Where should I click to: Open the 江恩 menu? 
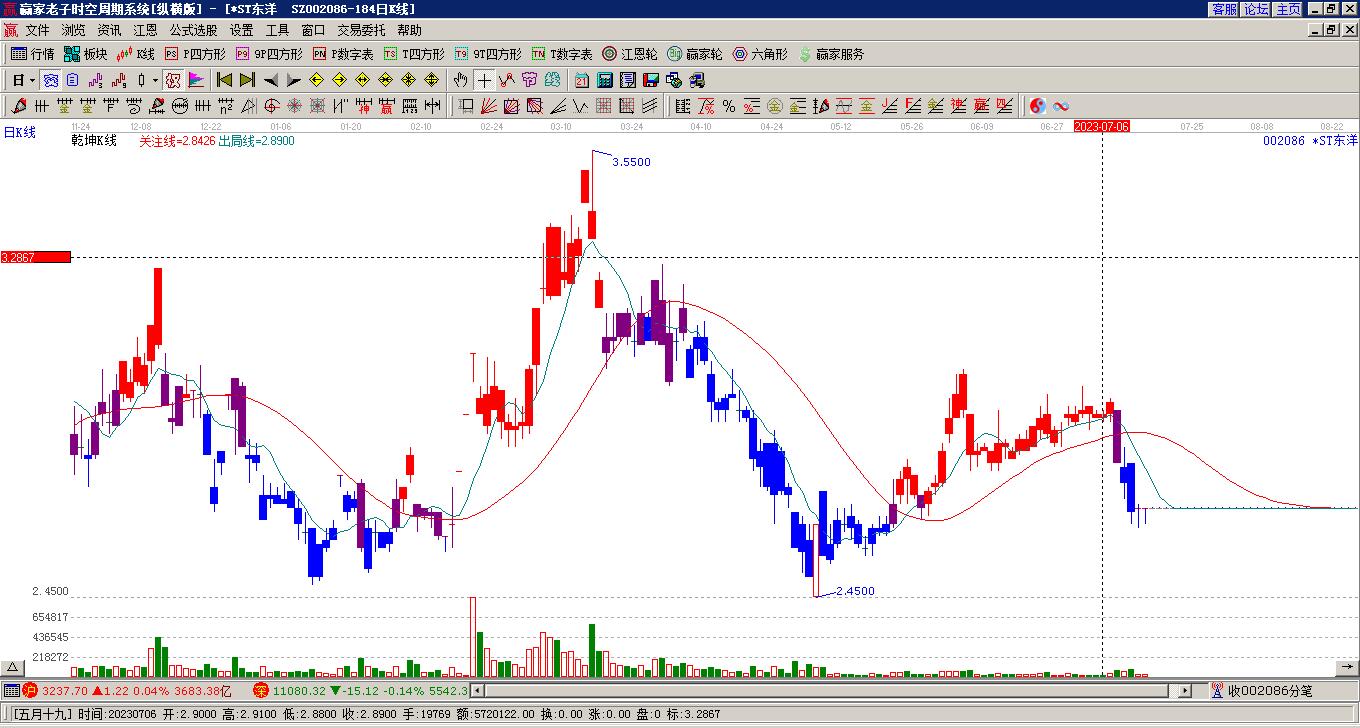coord(145,31)
